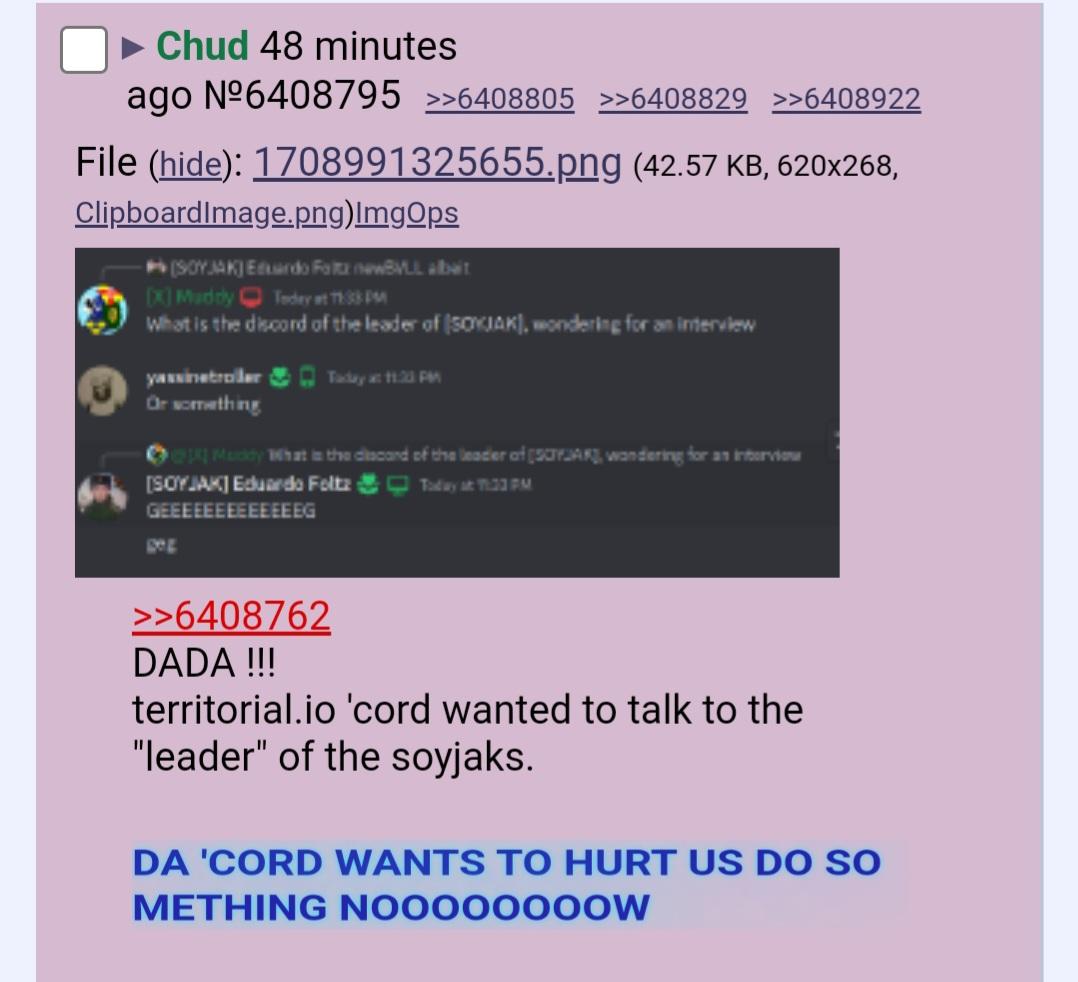The image size is (1078, 982).
Task: Open original filename ClipboardImage.png
Action: tap(210, 213)
